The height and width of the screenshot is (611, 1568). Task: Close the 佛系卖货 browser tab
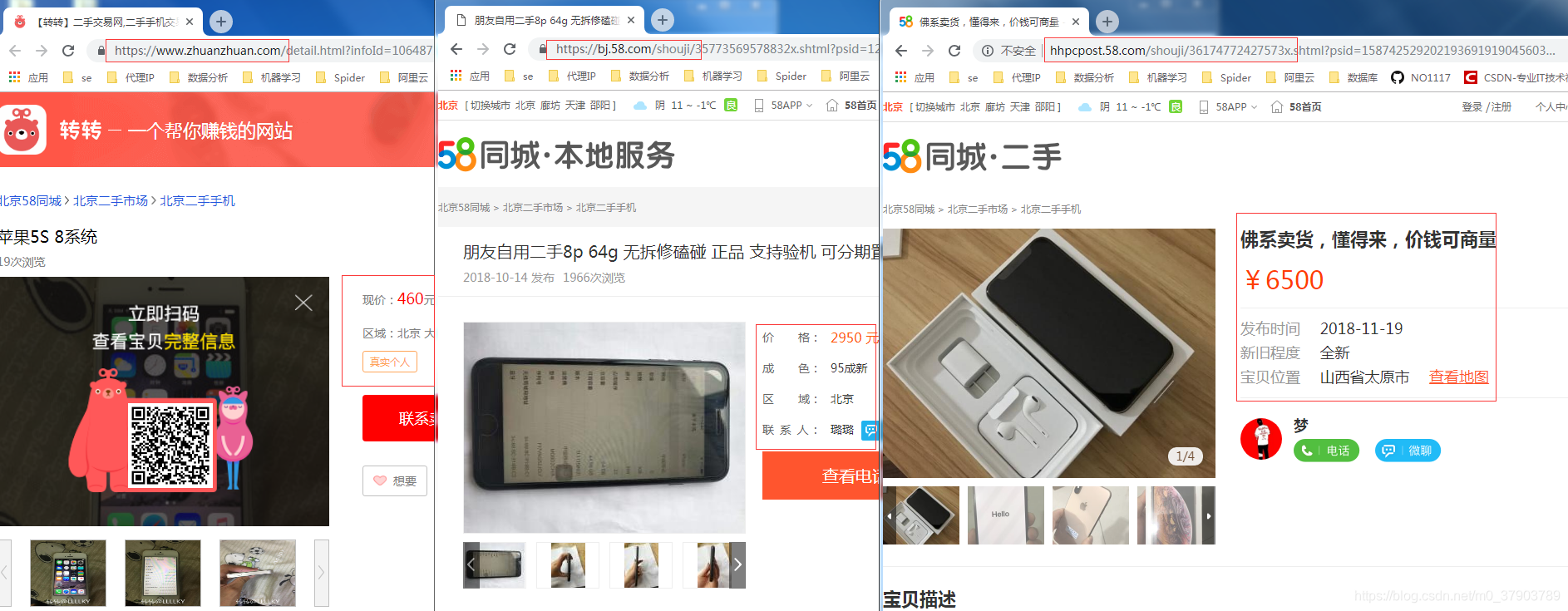1076,22
